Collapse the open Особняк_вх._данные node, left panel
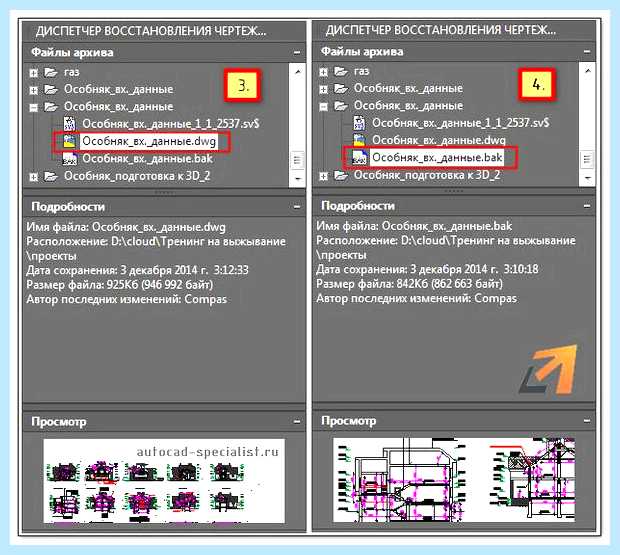 click(34, 108)
